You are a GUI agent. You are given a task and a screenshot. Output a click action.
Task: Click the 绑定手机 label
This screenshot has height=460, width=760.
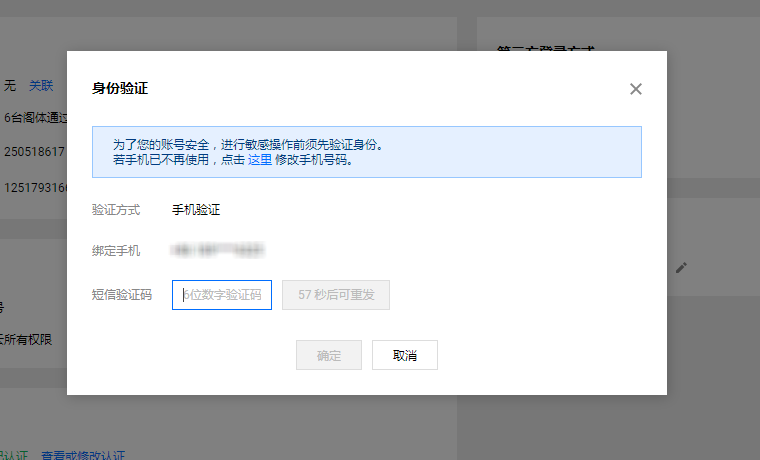click(116, 251)
